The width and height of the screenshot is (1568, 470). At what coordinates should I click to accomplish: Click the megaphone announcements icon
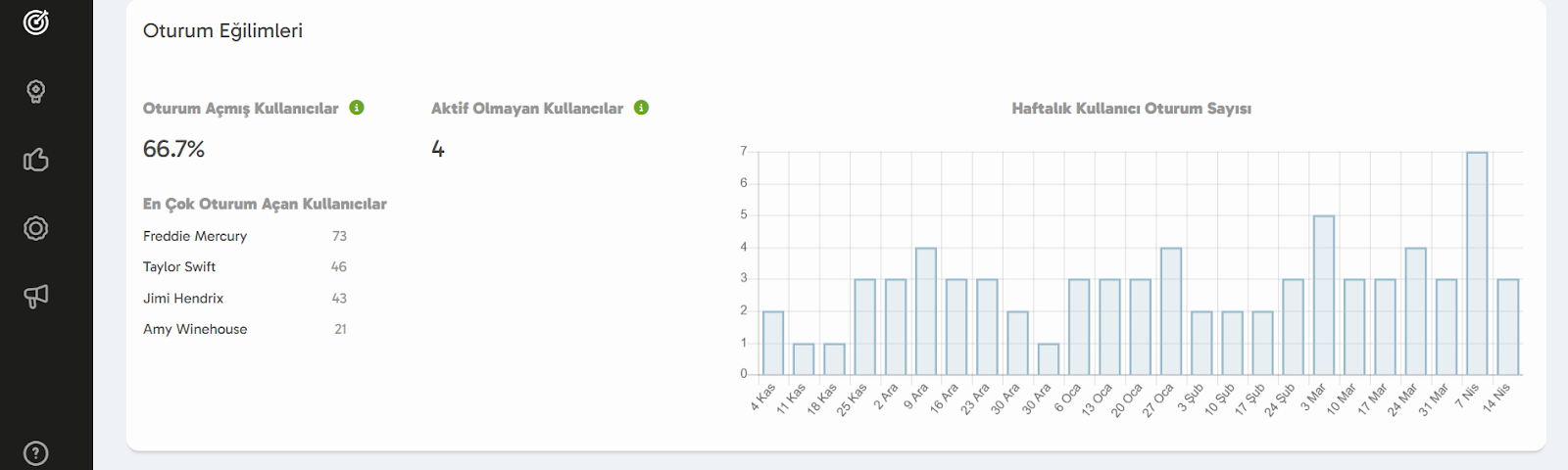pyautogui.click(x=36, y=296)
